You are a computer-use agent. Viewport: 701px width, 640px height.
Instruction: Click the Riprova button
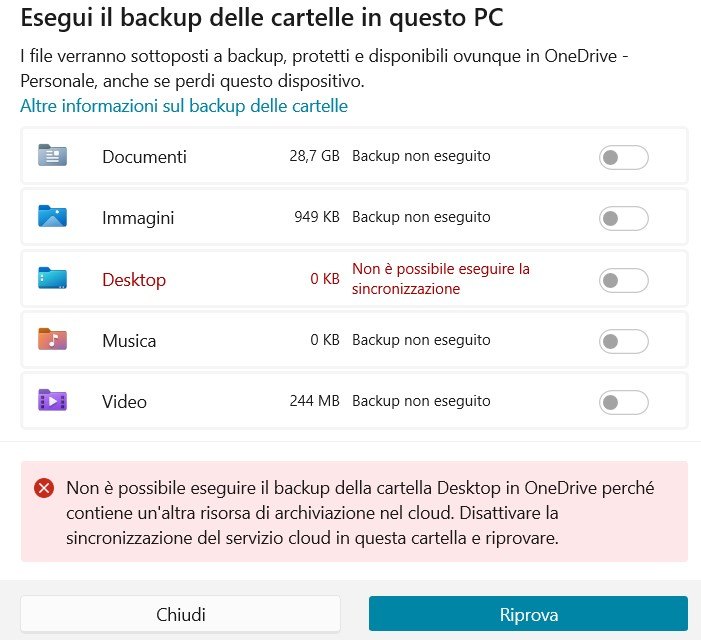(528, 614)
